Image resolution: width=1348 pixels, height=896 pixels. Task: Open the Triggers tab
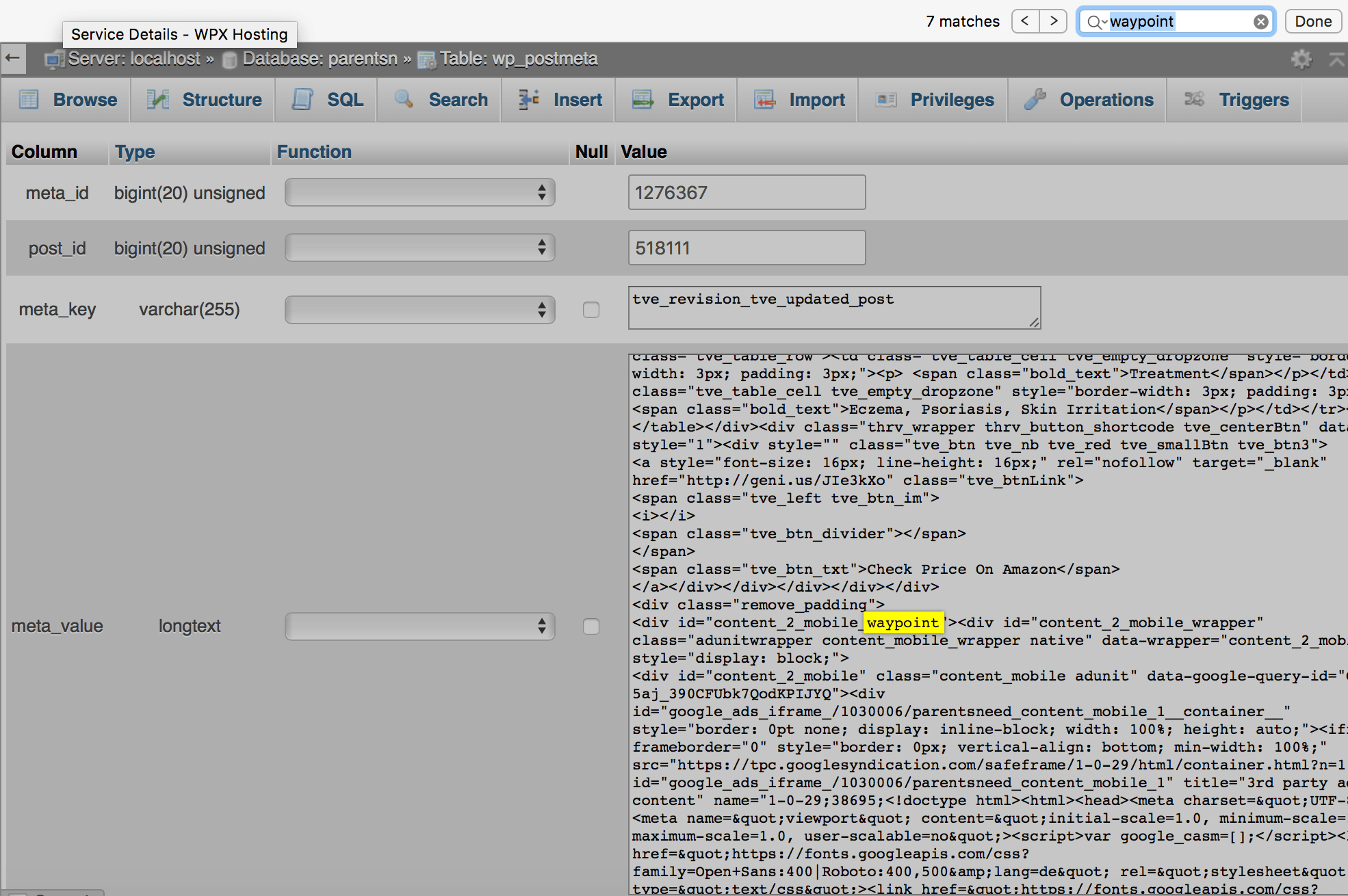pyautogui.click(x=1235, y=100)
